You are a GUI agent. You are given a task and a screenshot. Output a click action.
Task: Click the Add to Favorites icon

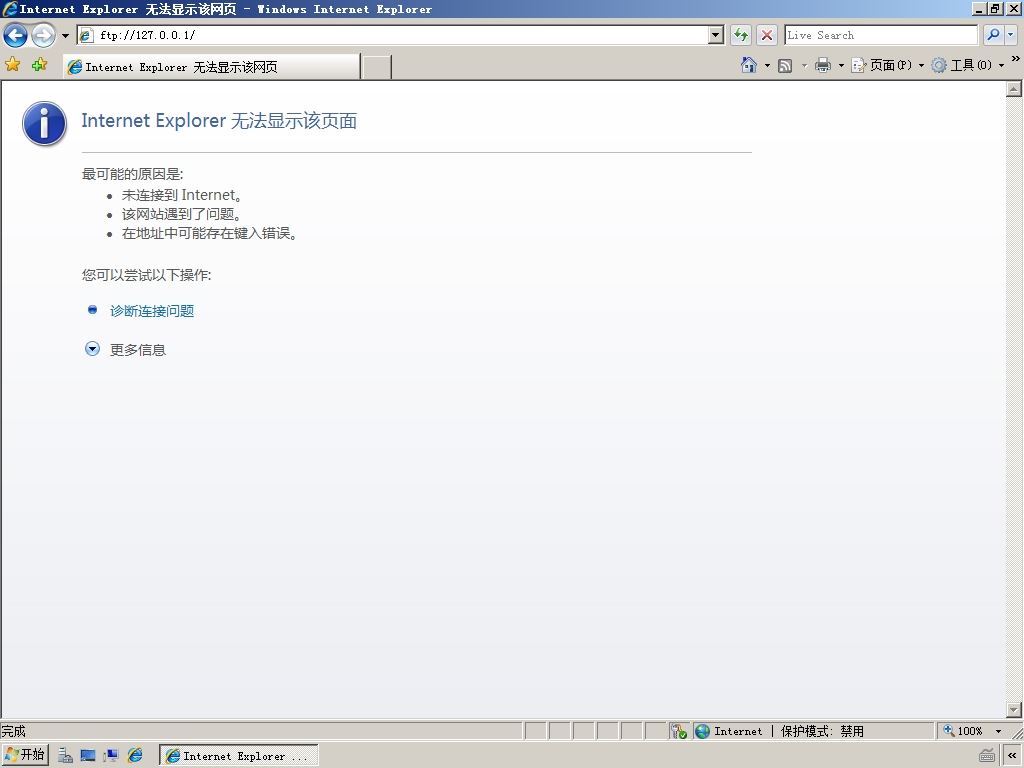click(x=39, y=64)
